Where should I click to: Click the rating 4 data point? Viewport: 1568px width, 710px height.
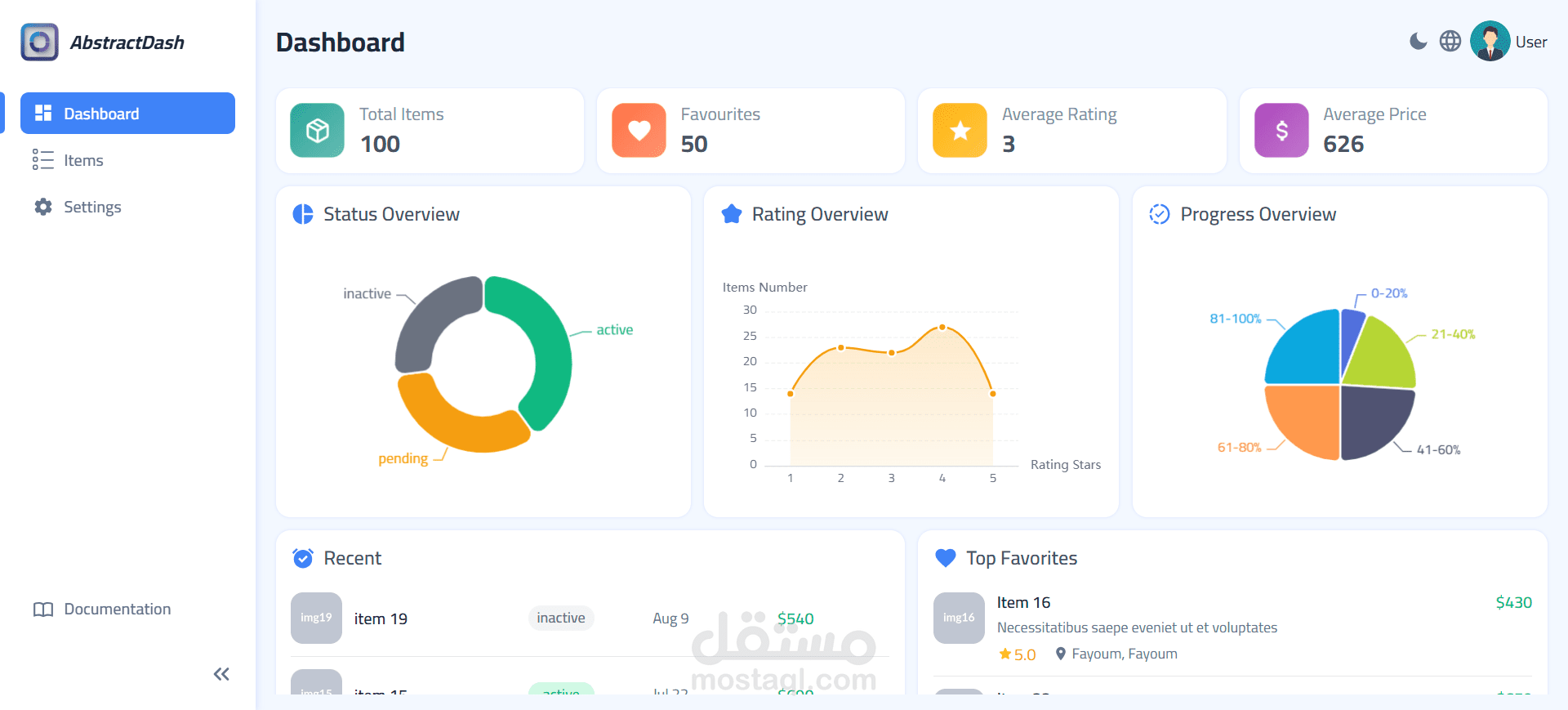coord(942,327)
